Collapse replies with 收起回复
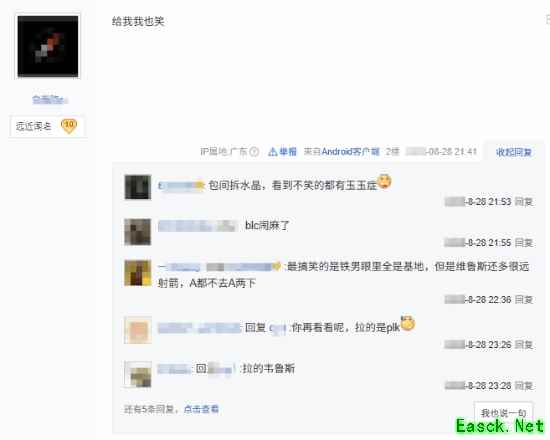Viewport: 550px width, 440px height. tap(514, 152)
